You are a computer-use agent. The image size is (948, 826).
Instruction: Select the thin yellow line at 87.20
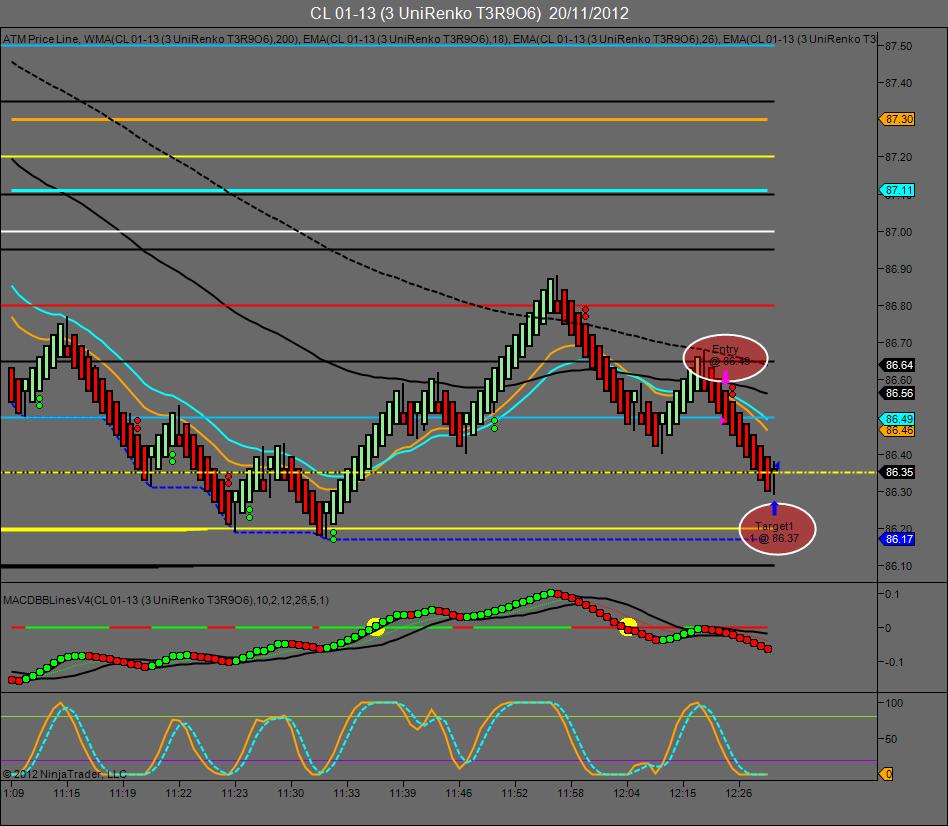point(388,157)
